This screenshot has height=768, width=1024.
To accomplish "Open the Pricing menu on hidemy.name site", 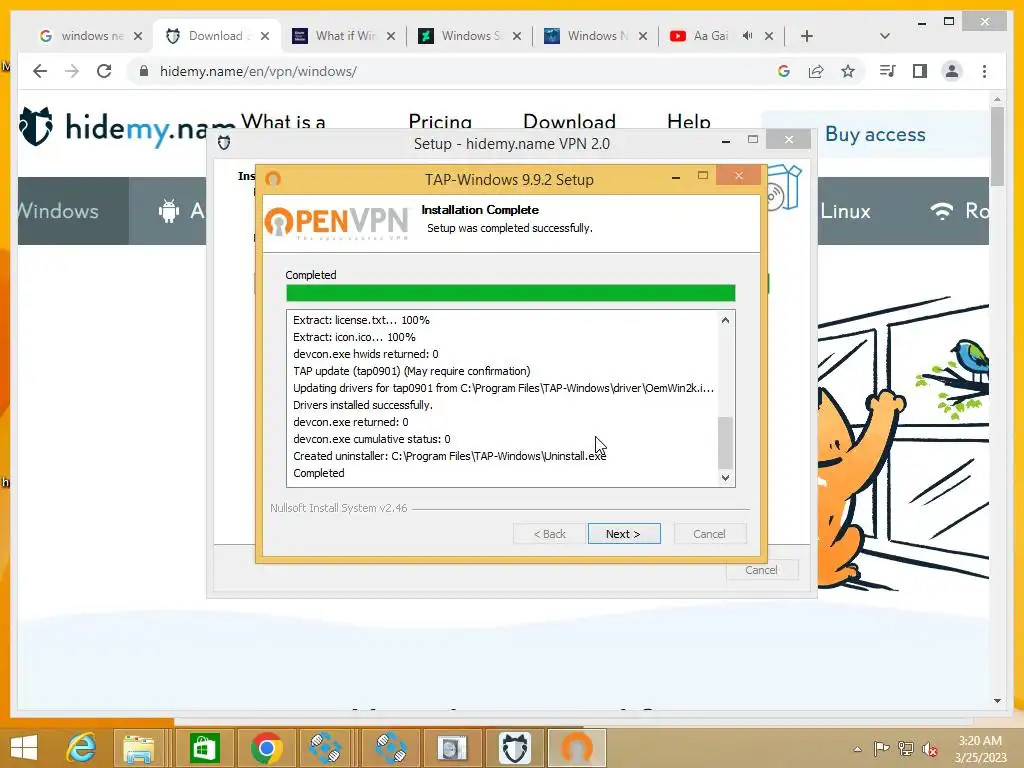I will click(x=440, y=121).
